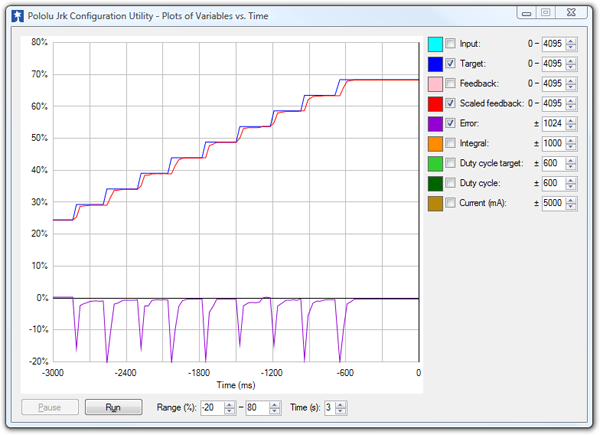
Task: Uncheck the Target variable checkbox
Action: click(x=450, y=64)
